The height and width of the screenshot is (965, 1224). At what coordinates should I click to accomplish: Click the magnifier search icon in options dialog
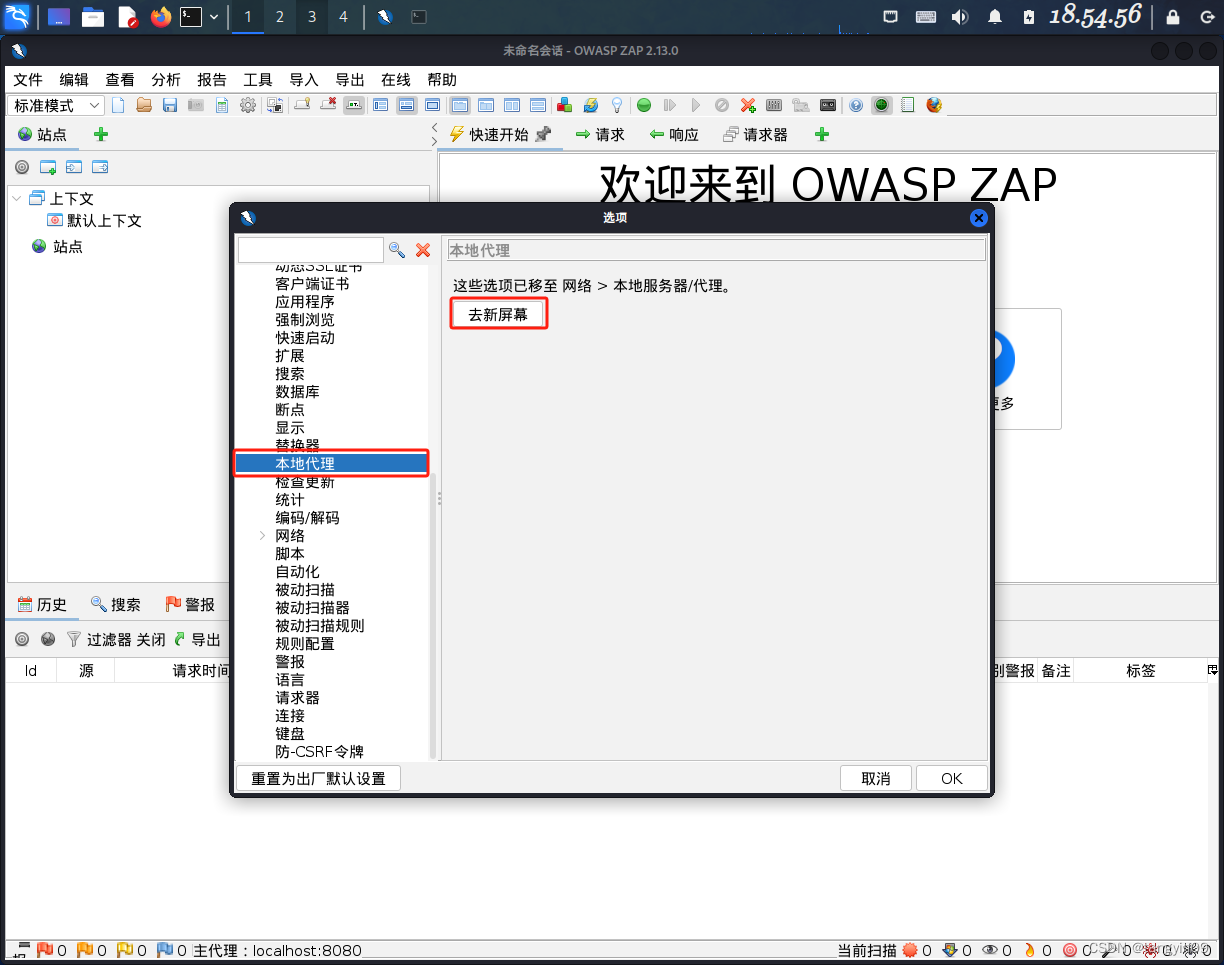pos(397,250)
